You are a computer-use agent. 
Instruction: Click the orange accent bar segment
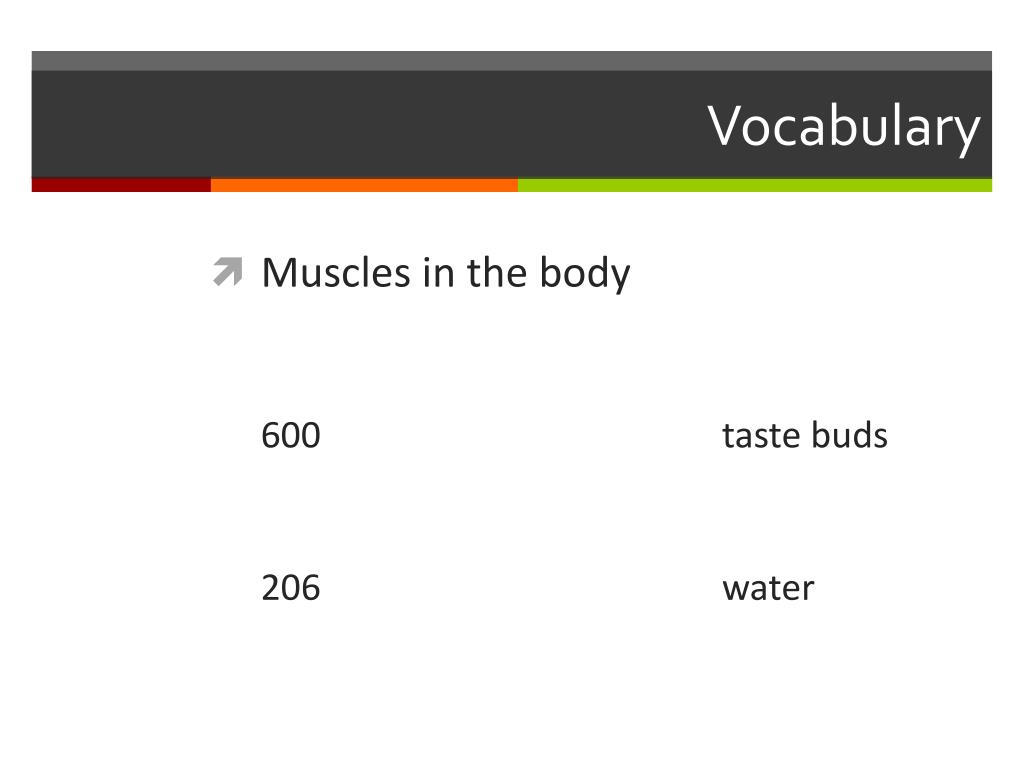pyautogui.click(x=364, y=185)
